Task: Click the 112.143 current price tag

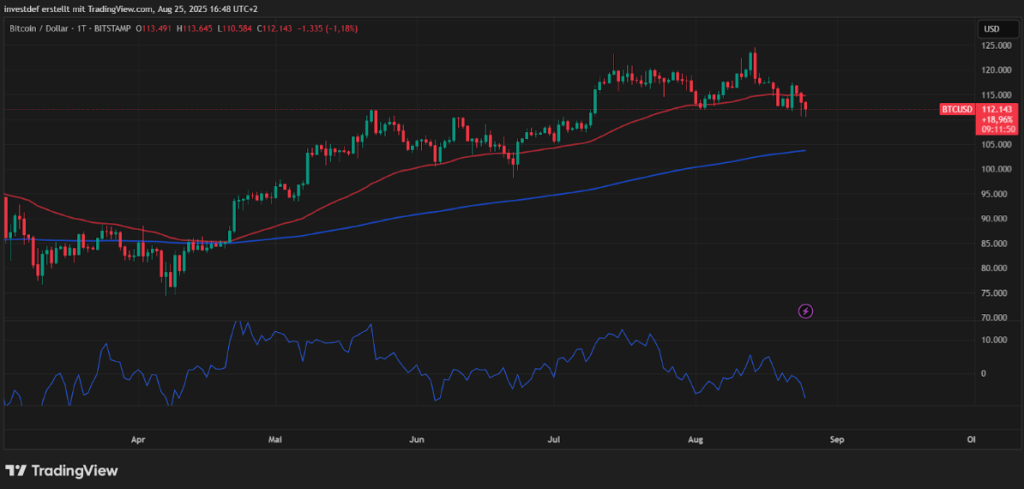Action: (x=997, y=108)
